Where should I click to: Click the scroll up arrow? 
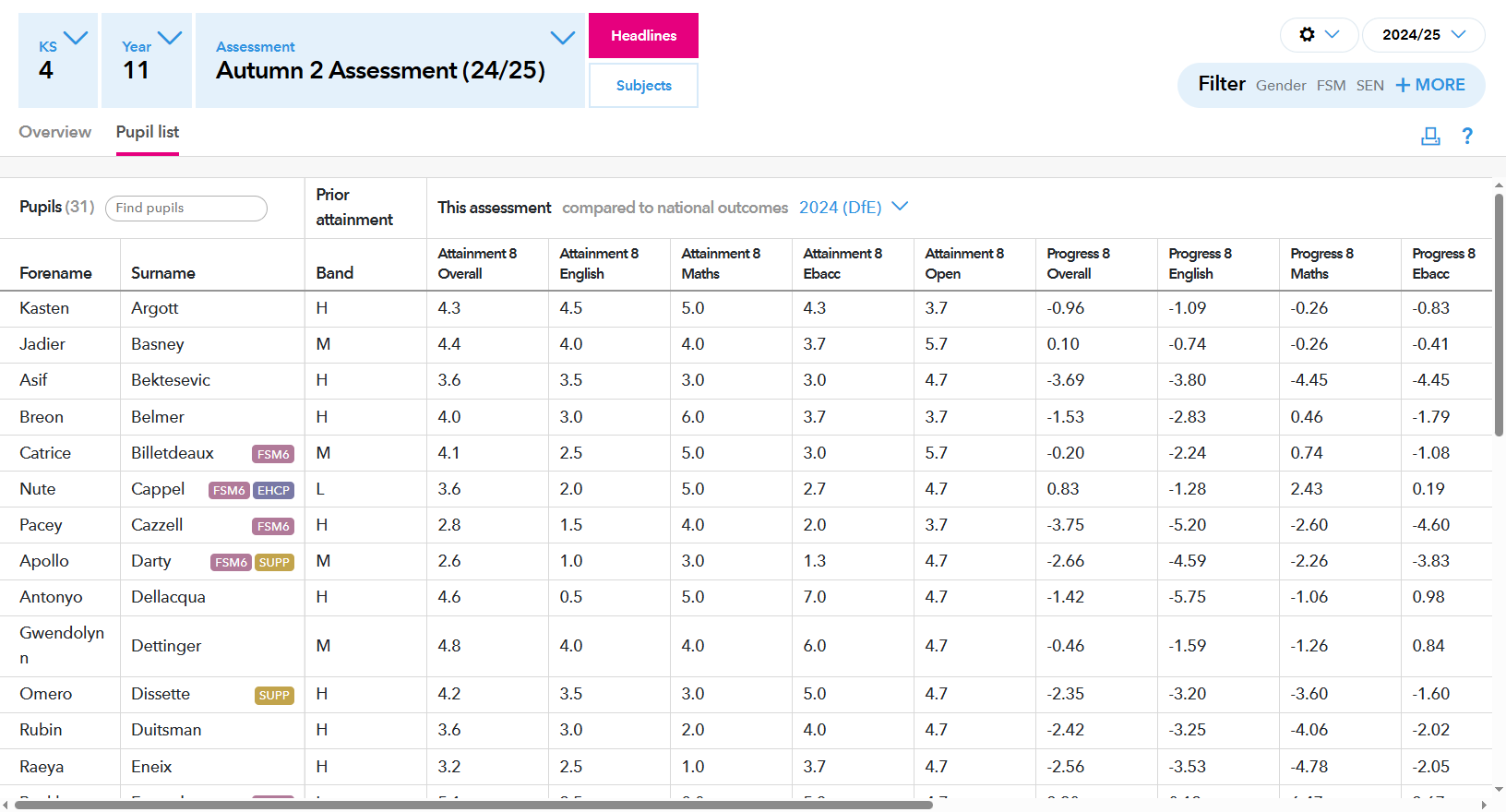click(1499, 185)
